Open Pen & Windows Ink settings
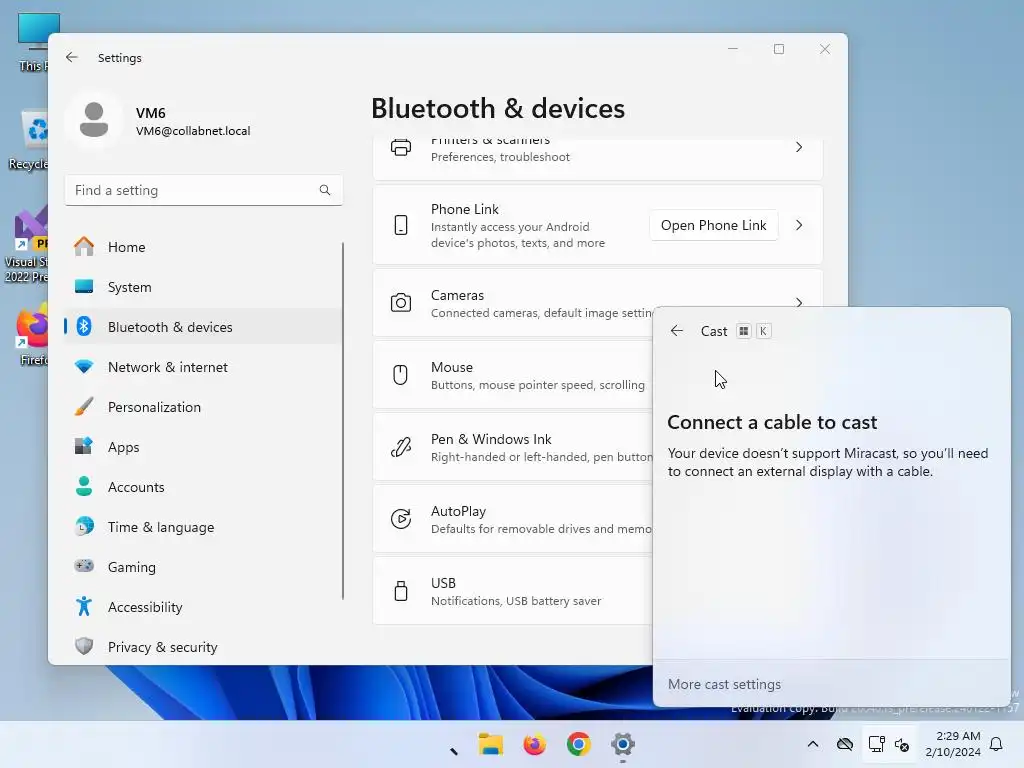The height and width of the screenshot is (768, 1024). click(513, 447)
